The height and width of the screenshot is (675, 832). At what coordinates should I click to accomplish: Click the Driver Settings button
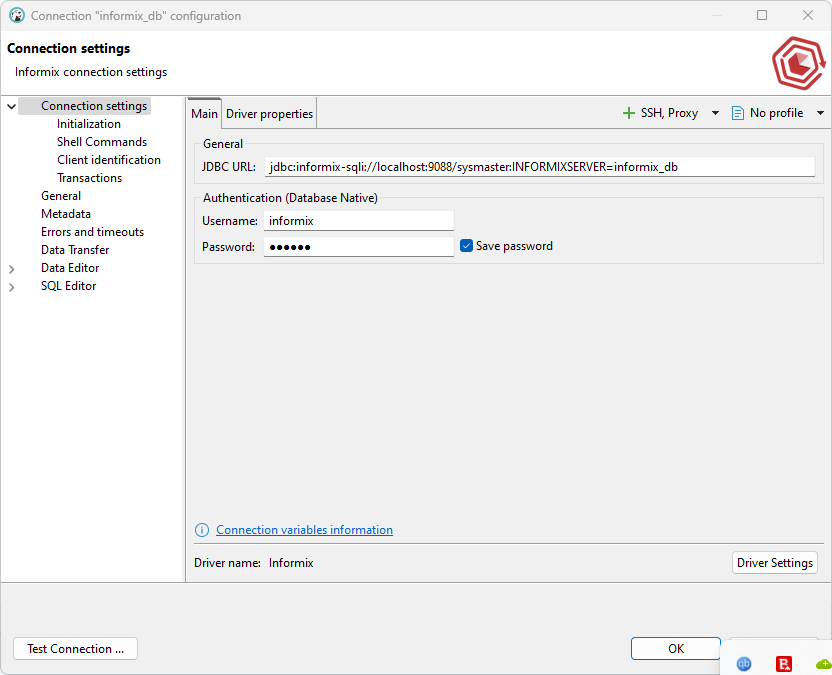774,563
